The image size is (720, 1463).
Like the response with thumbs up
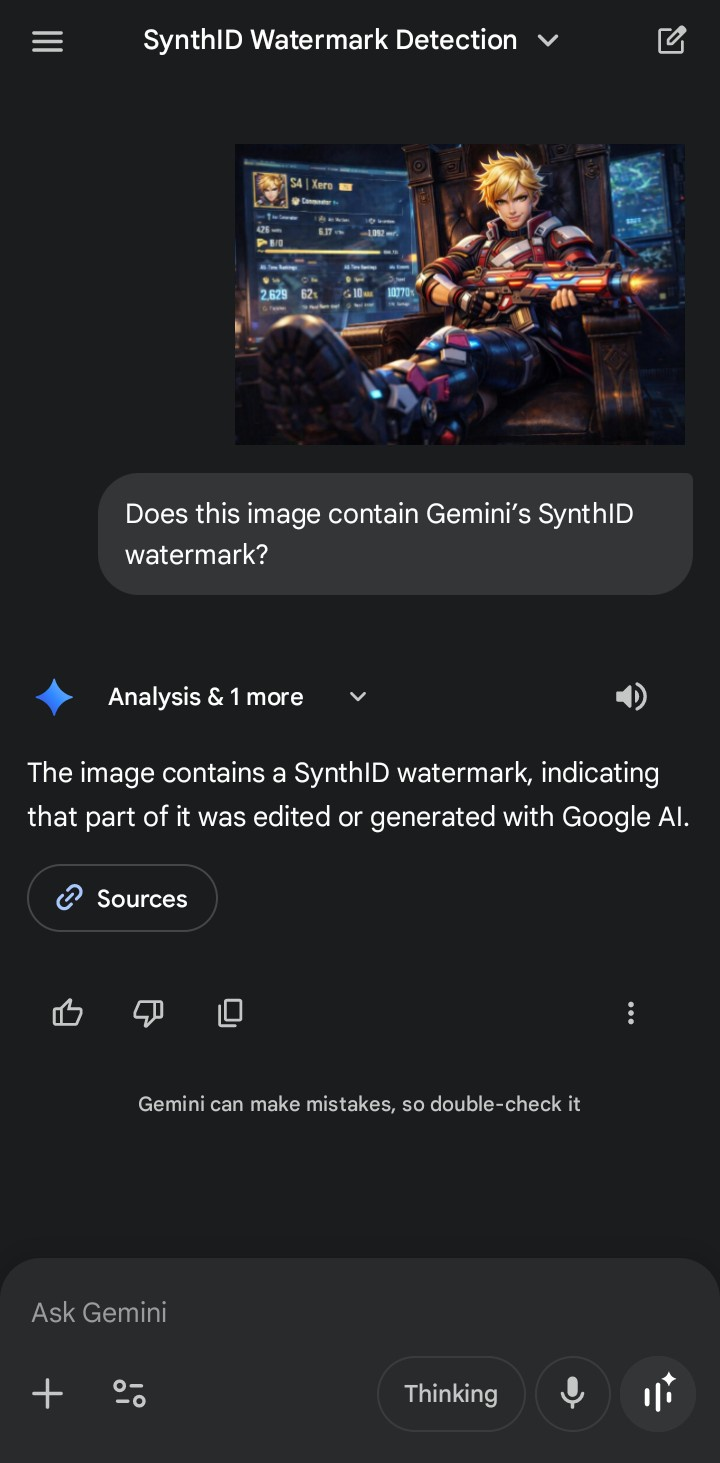pos(67,1013)
